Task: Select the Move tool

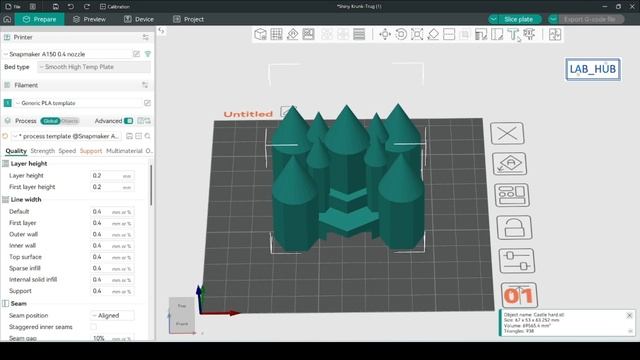Action: coord(385,34)
